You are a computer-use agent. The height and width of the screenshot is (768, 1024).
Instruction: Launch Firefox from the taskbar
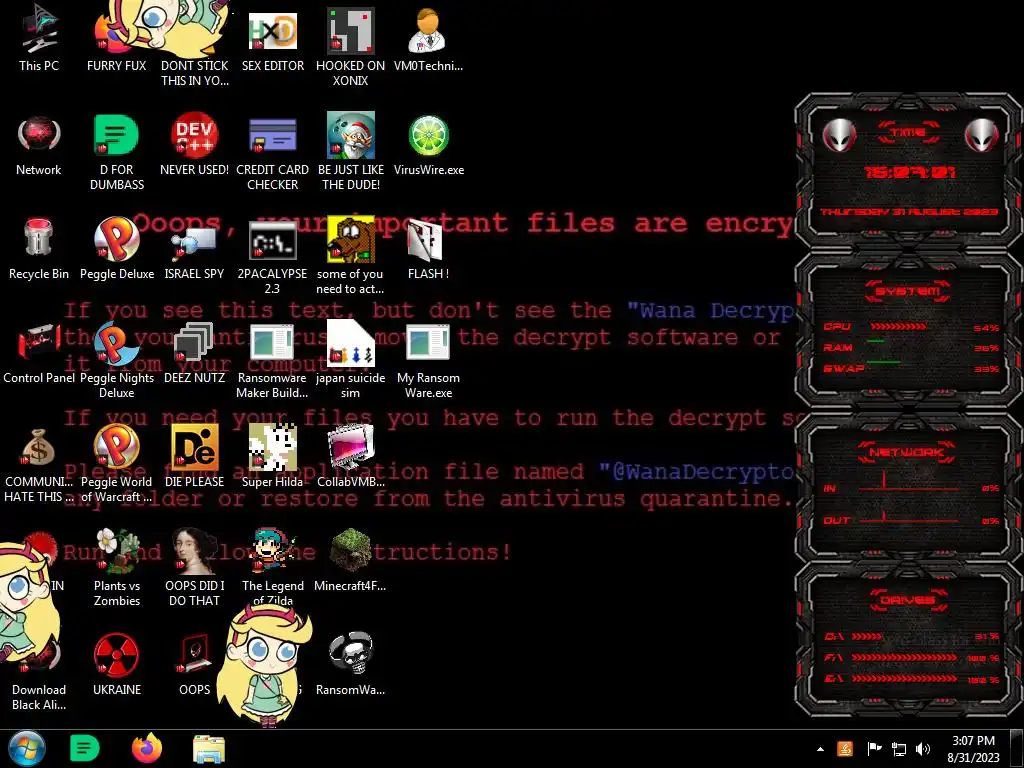(147, 748)
